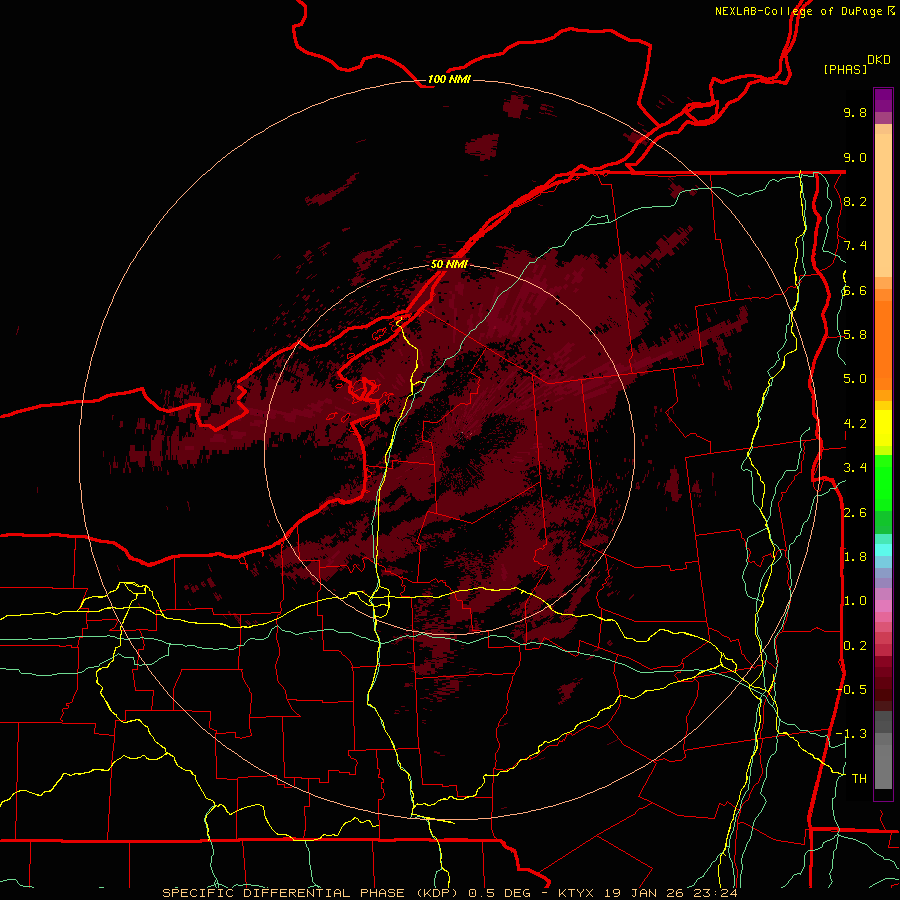Image resolution: width=900 pixels, height=900 pixels.
Task: Pick the 3.4 label on the legend
Action: [x=855, y=468]
